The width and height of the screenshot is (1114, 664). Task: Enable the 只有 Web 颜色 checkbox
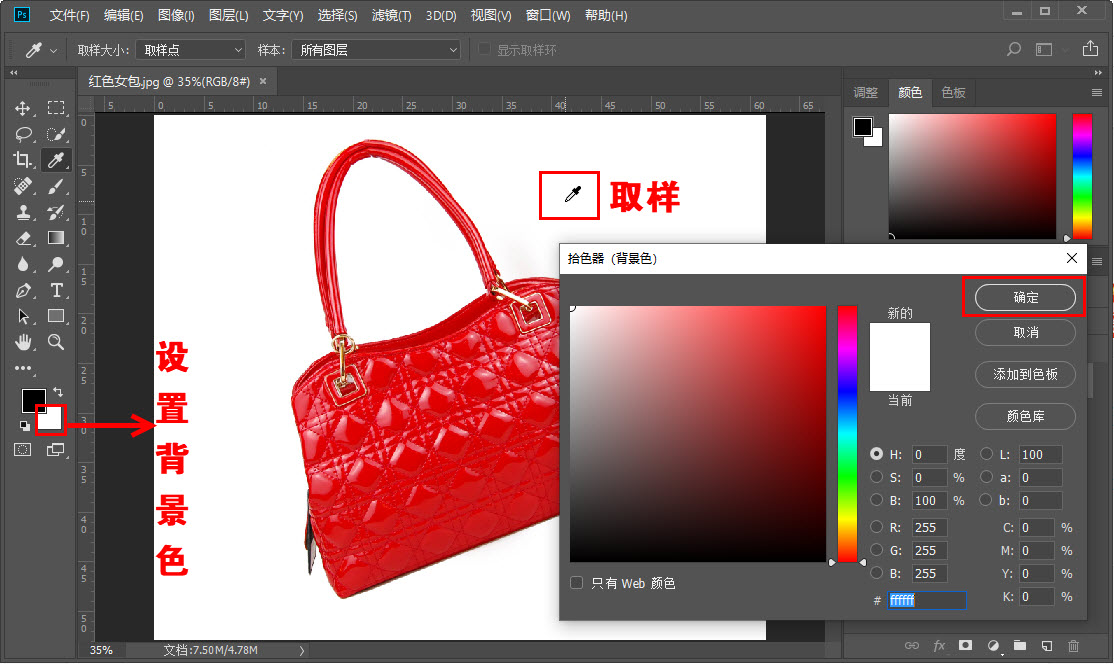coord(576,583)
